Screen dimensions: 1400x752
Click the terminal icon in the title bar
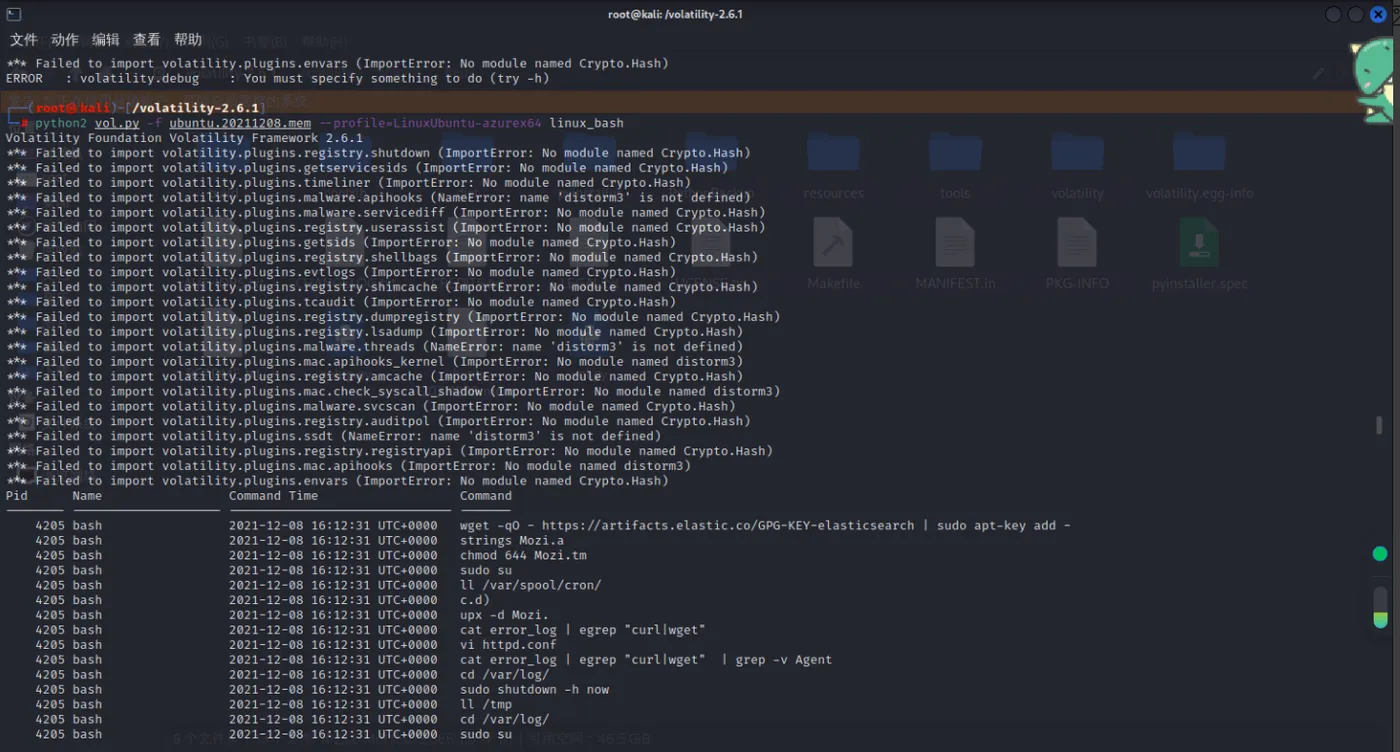(x=14, y=14)
